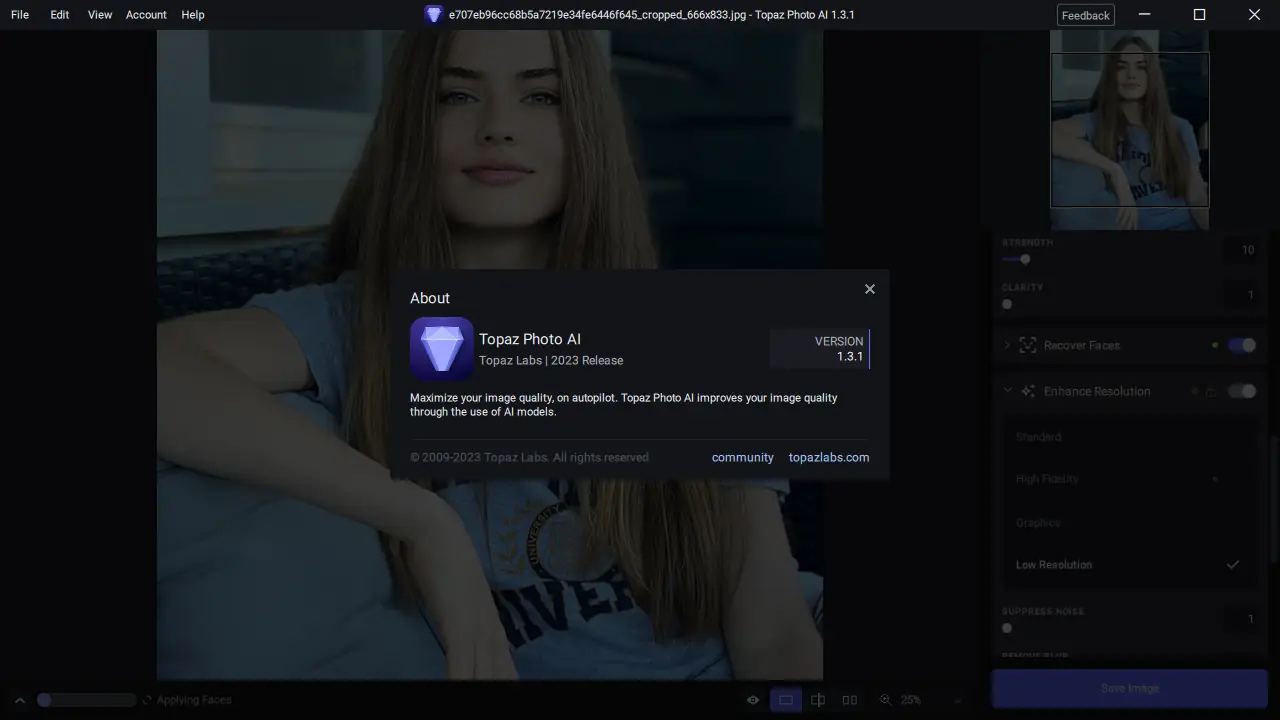Image resolution: width=1280 pixels, height=720 pixels.
Task: Click the Clarity value field
Action: 1242,295
